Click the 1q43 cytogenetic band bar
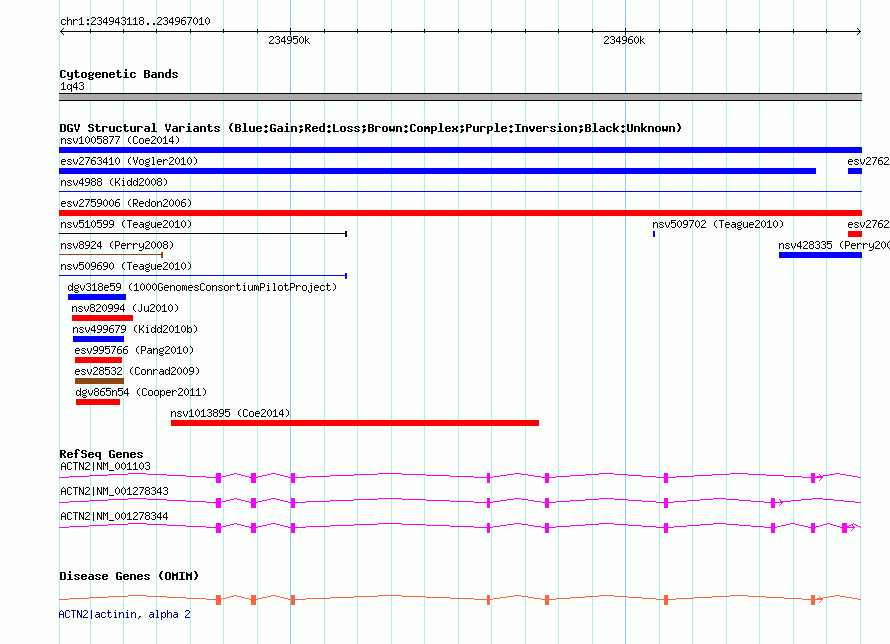This screenshot has width=890, height=644. point(460,97)
